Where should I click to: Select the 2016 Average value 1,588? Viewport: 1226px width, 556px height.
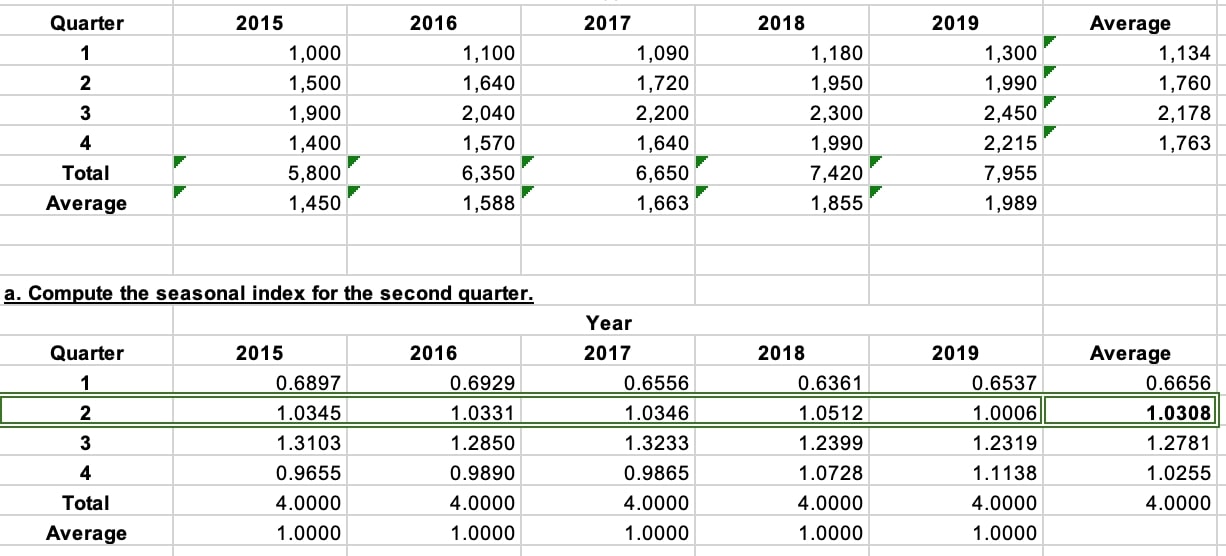coord(435,203)
